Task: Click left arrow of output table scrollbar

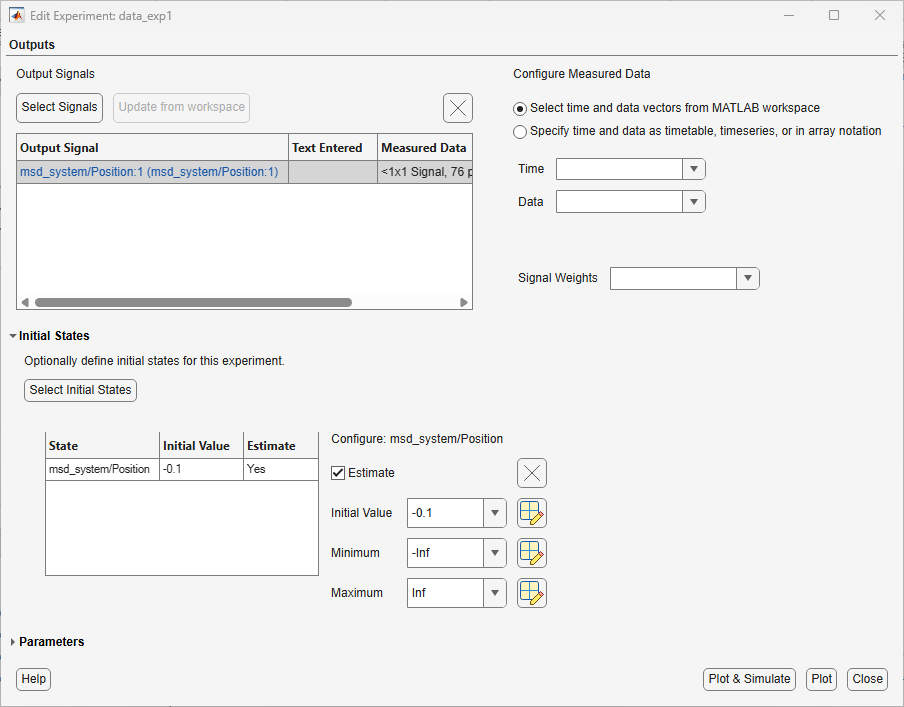Action: click(25, 302)
